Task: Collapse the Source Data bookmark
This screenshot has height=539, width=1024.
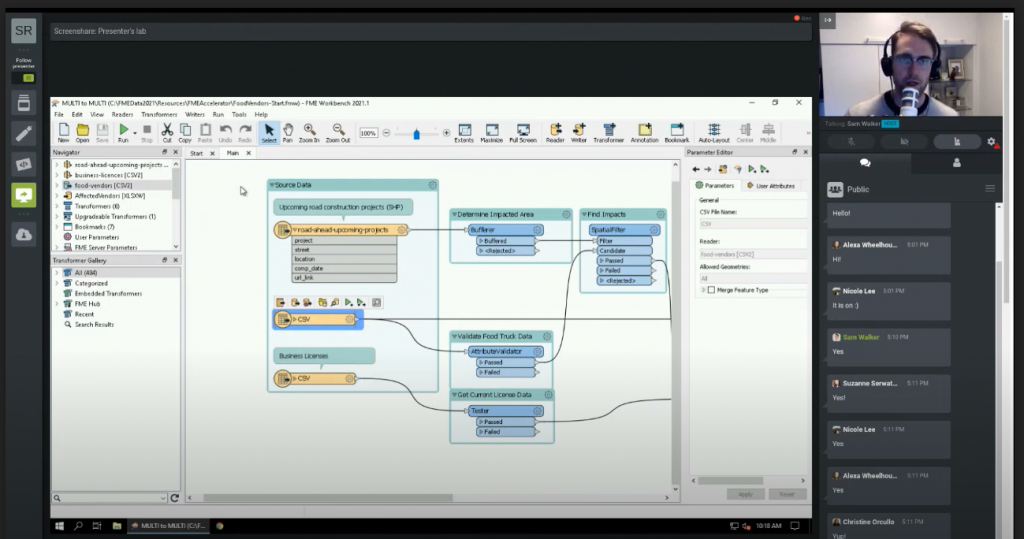Action: (272, 185)
